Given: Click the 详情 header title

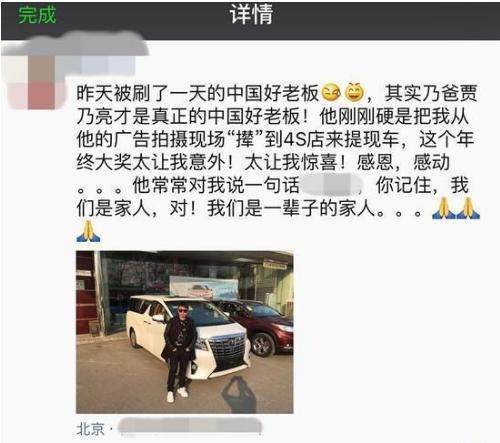Looking at the screenshot, I should point(252,14).
